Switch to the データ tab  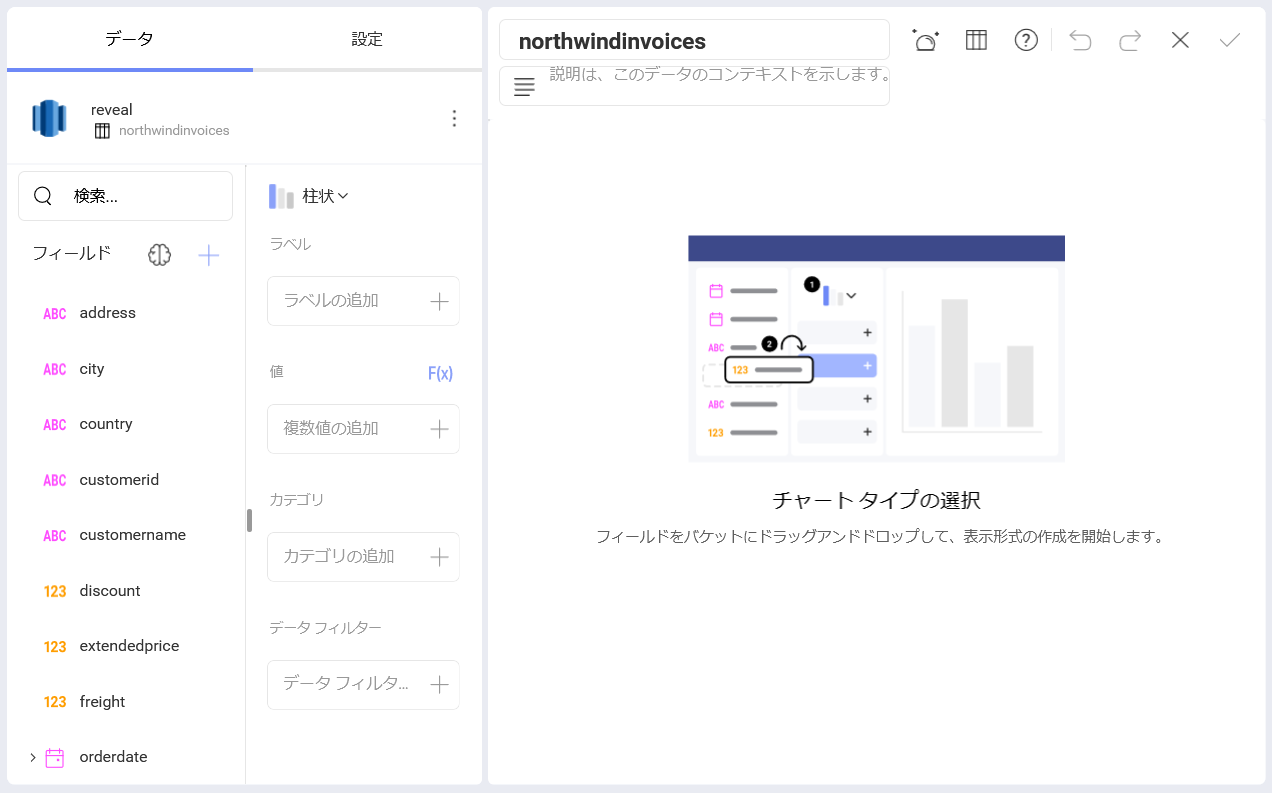pyautogui.click(x=130, y=40)
